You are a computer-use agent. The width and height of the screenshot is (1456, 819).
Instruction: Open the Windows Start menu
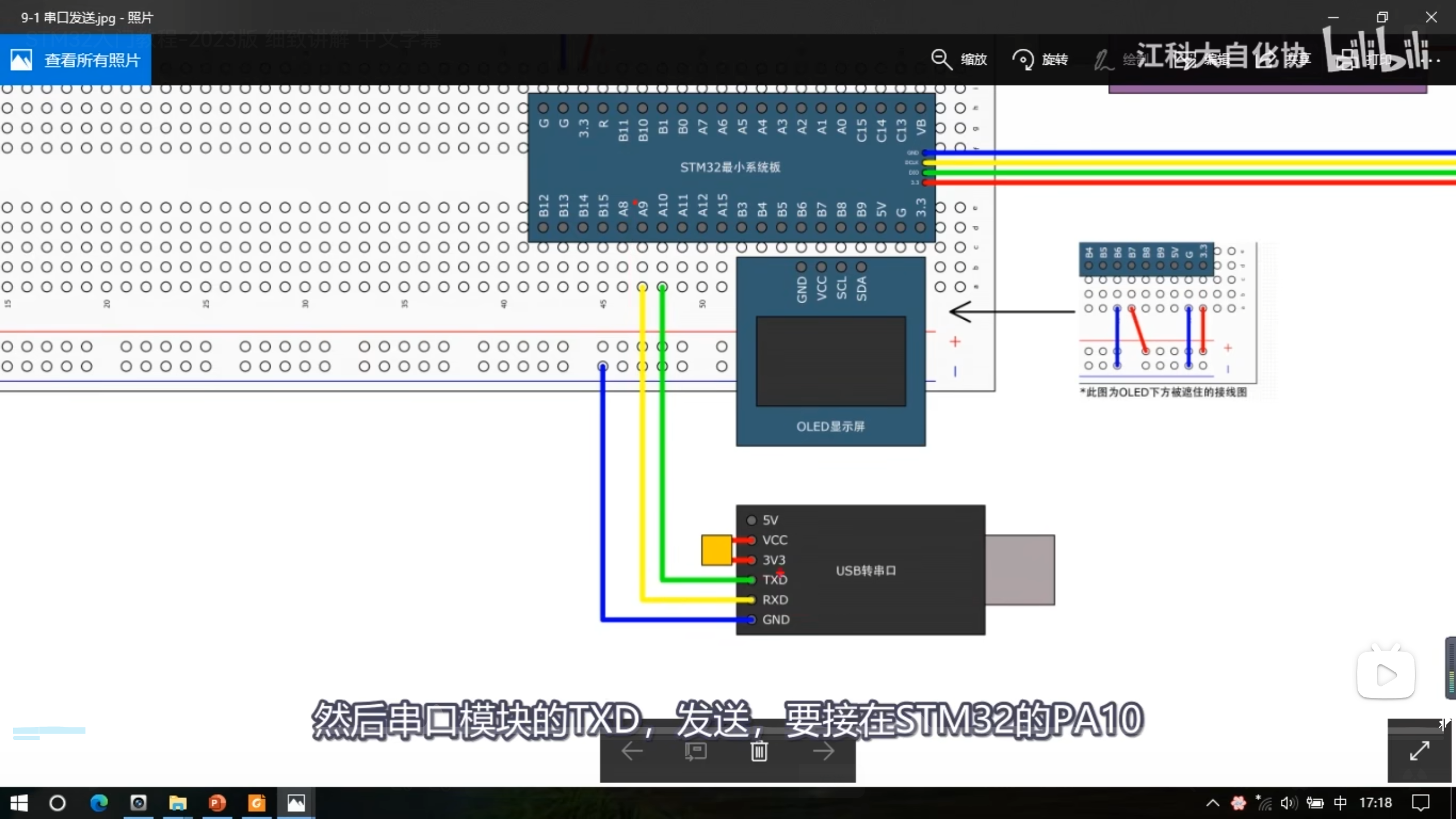coord(19,803)
